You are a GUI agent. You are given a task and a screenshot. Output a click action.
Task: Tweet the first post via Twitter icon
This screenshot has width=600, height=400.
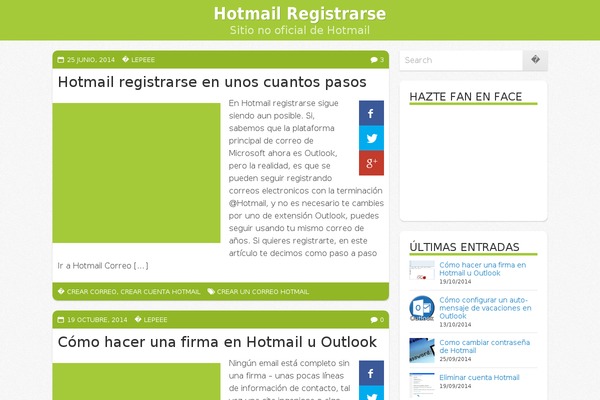coord(371,138)
